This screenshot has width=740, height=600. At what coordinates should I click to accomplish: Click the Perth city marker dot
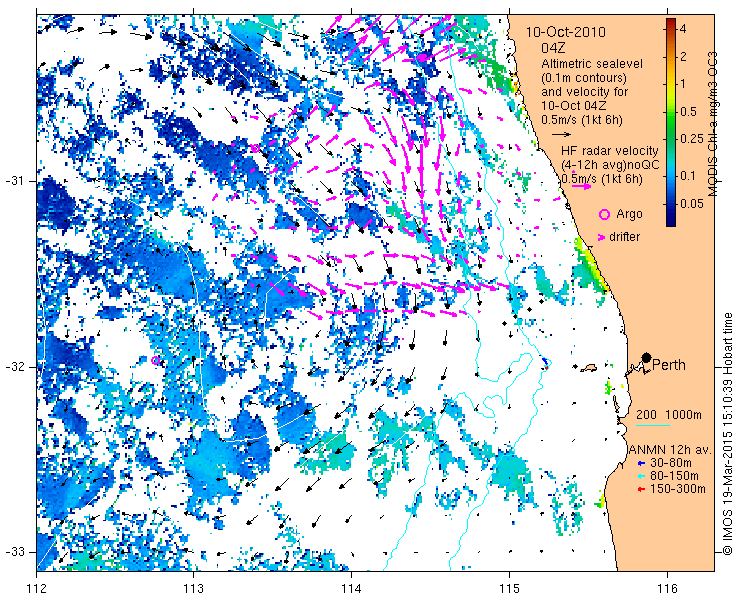[x=647, y=357]
